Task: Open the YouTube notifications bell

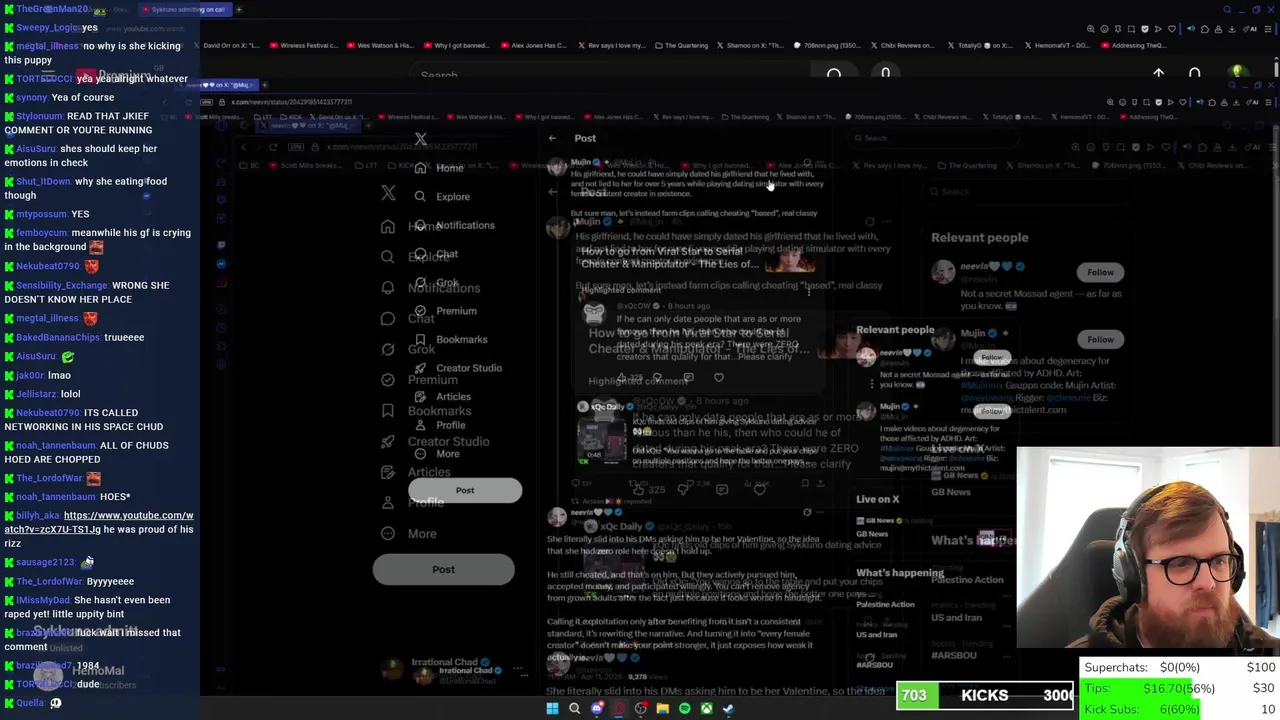Action: (1194, 73)
